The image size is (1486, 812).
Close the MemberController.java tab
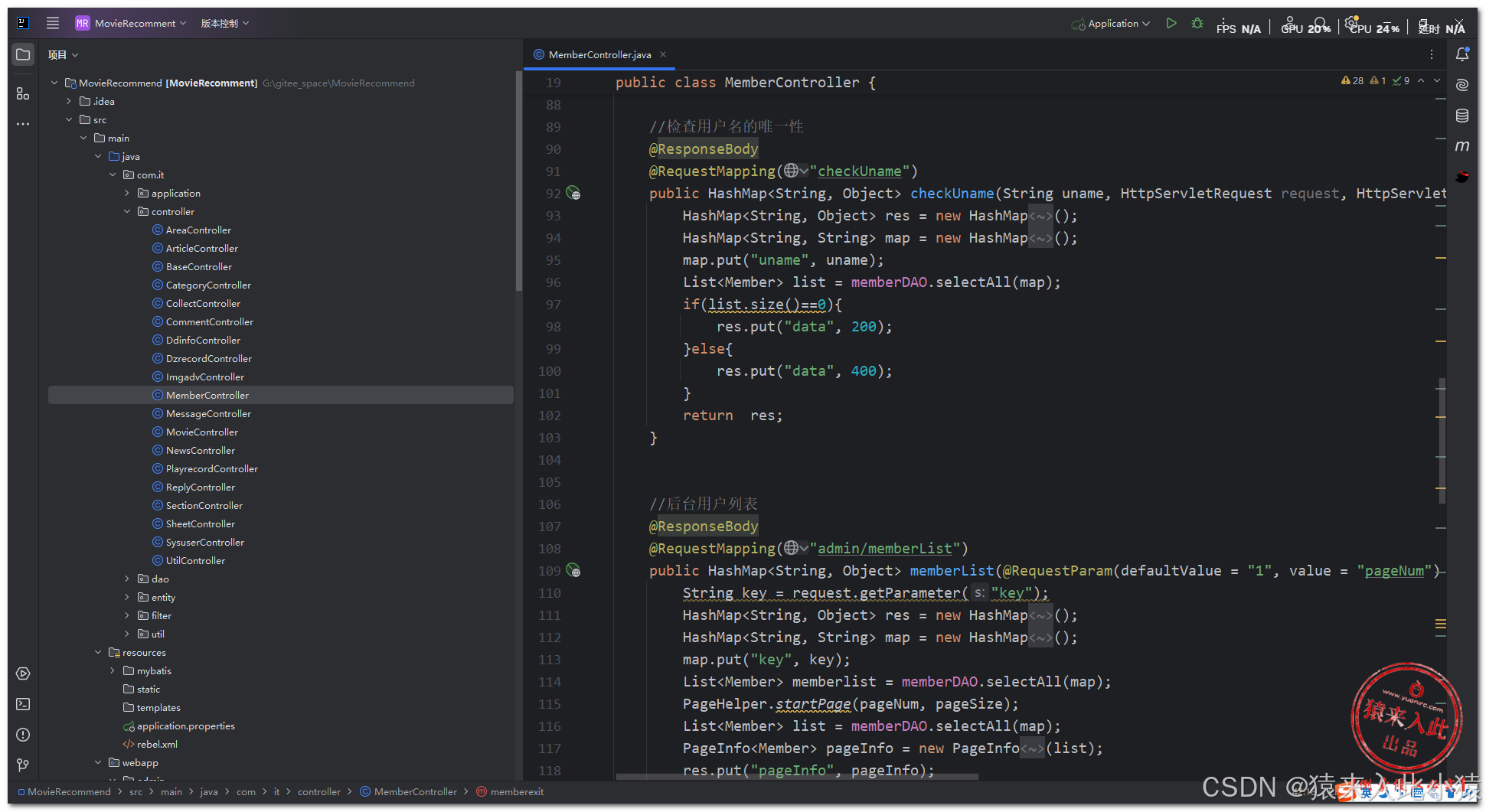[663, 54]
